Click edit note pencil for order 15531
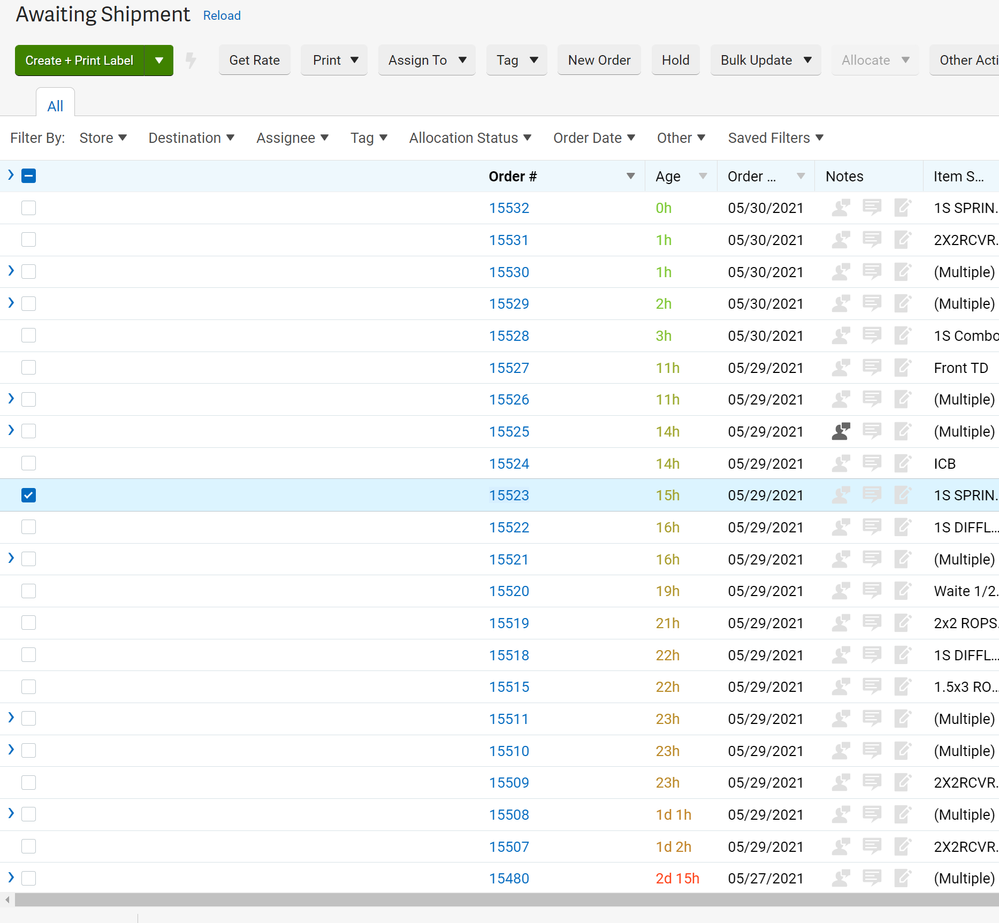 click(x=903, y=240)
